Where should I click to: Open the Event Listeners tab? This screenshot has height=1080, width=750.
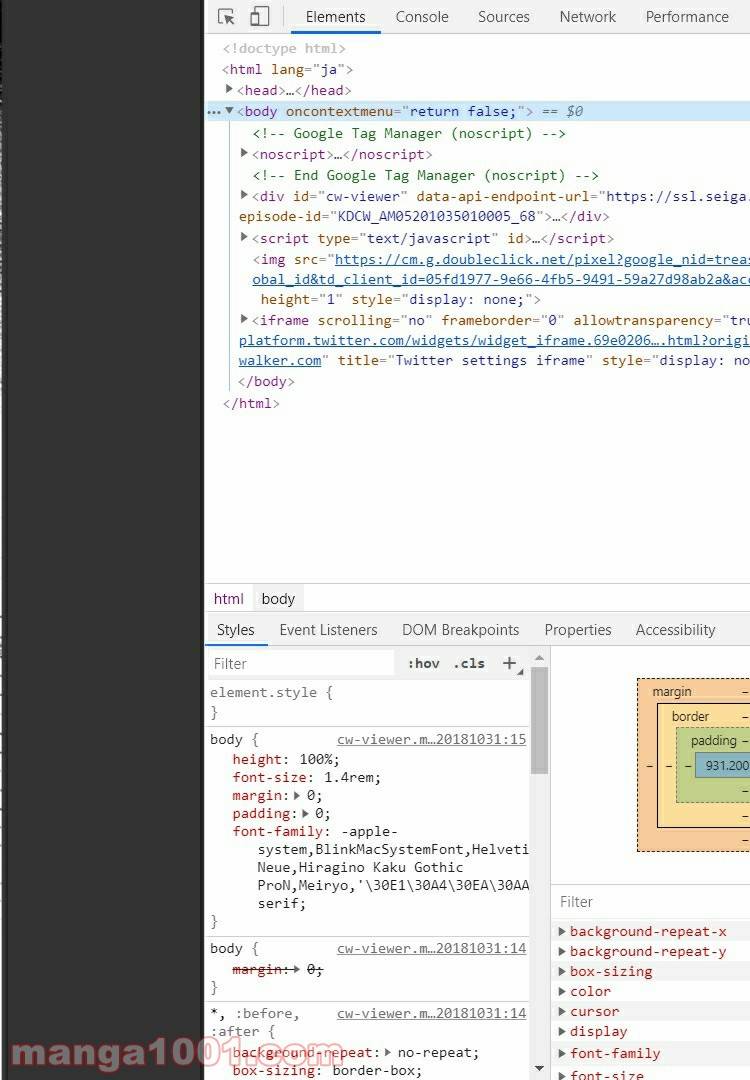(328, 630)
